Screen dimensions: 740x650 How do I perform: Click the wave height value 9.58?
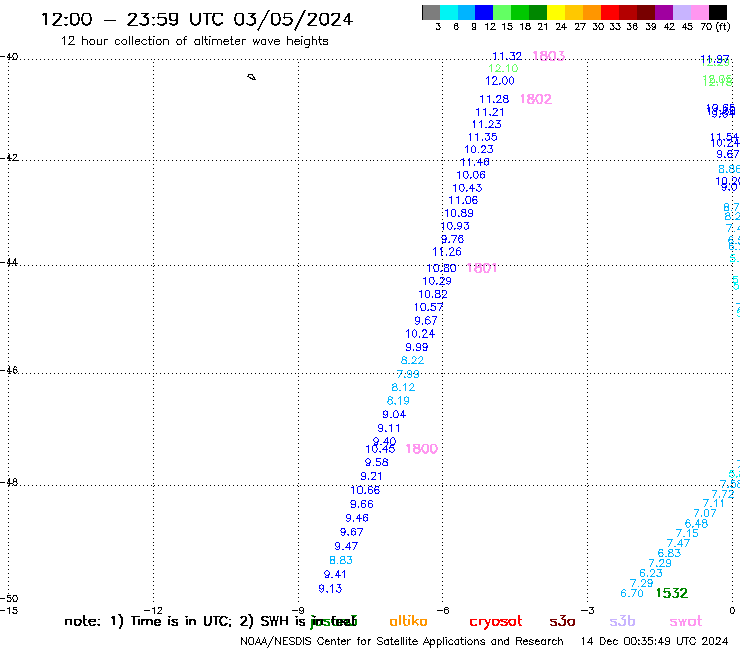point(377,463)
